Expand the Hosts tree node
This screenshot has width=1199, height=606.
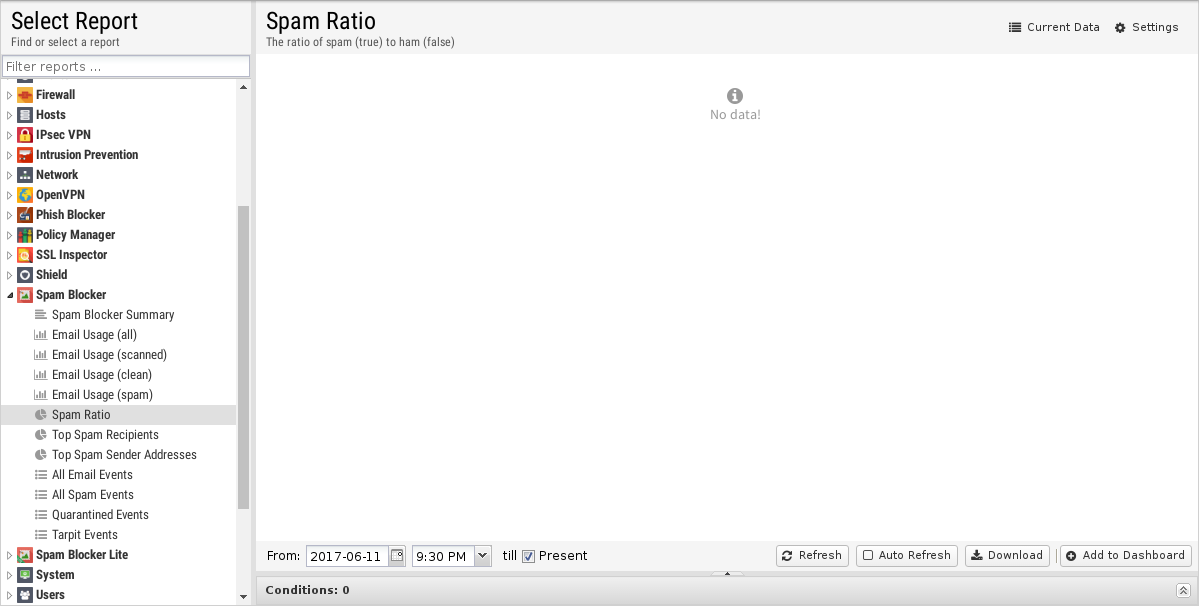coord(9,115)
